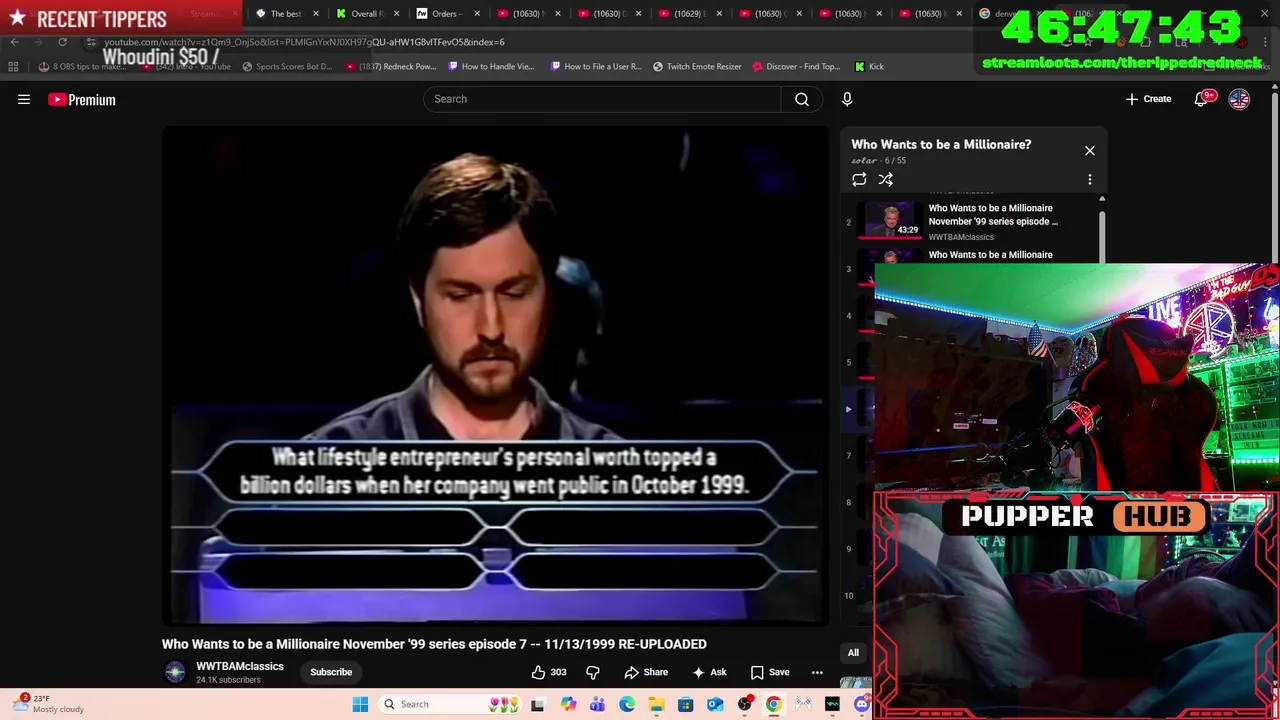The image size is (1280, 720).
Task: Like the video with 303 likes
Action: tap(548, 672)
